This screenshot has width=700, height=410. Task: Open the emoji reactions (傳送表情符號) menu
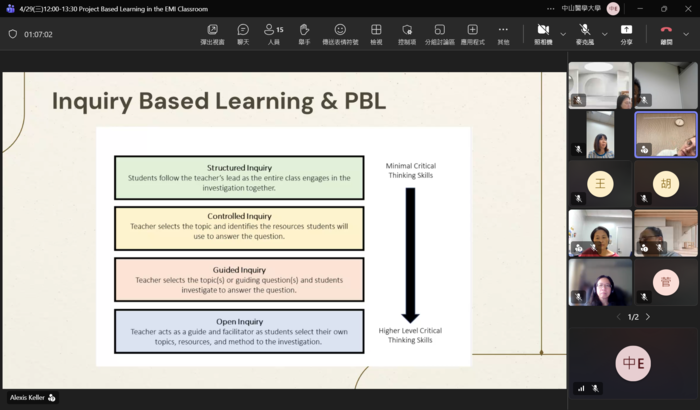pos(340,34)
